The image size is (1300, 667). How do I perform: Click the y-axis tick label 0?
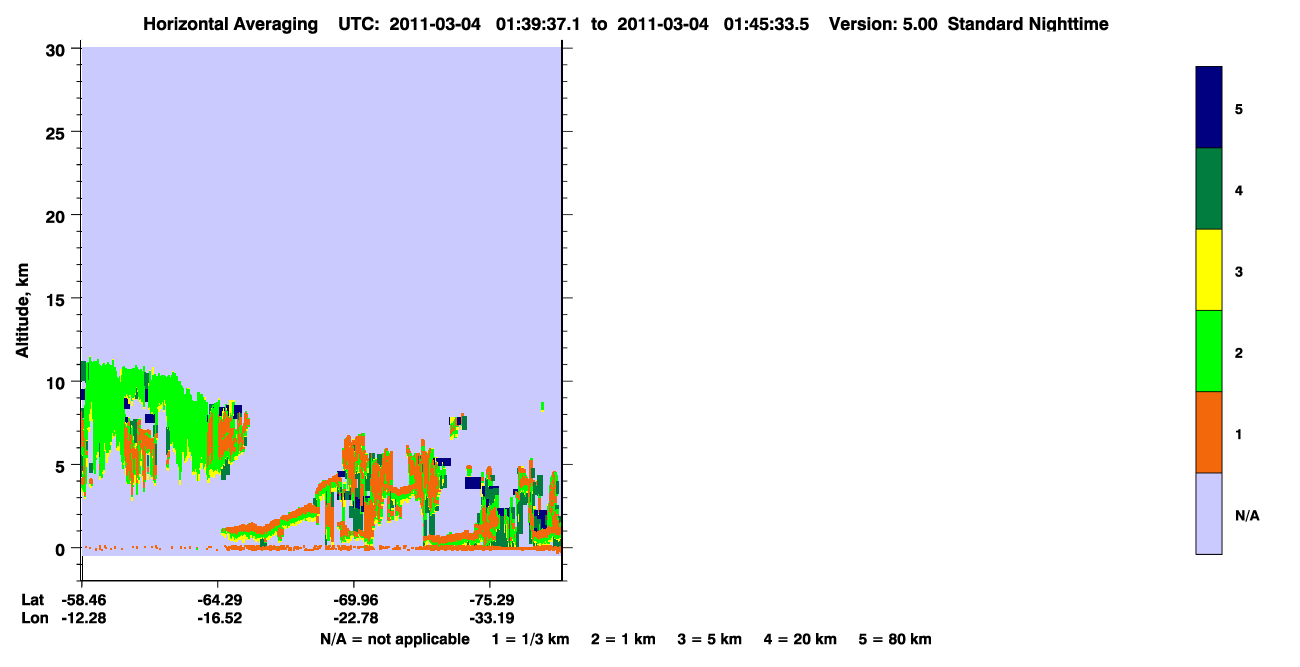[x=62, y=549]
